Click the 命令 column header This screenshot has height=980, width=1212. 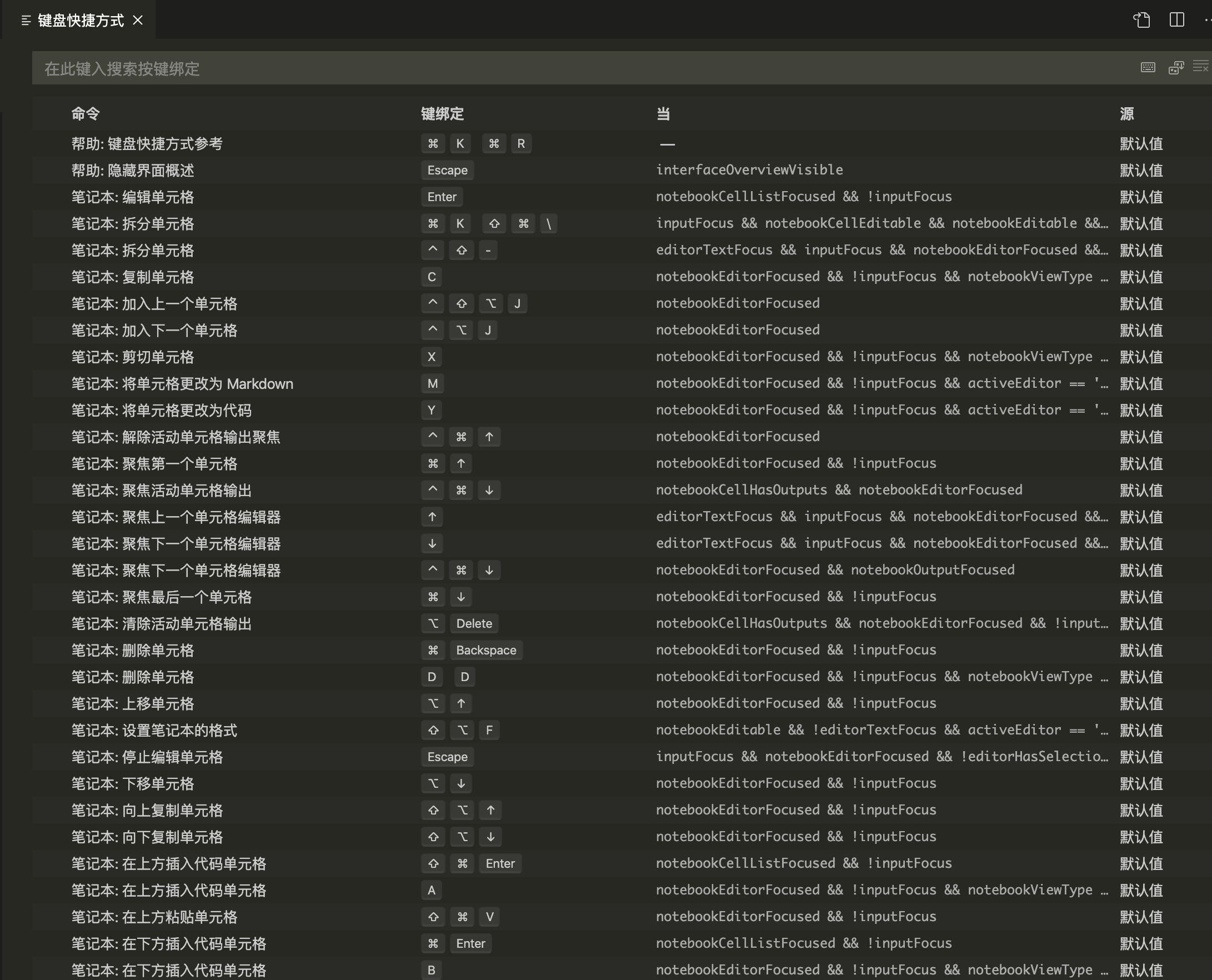pos(85,113)
